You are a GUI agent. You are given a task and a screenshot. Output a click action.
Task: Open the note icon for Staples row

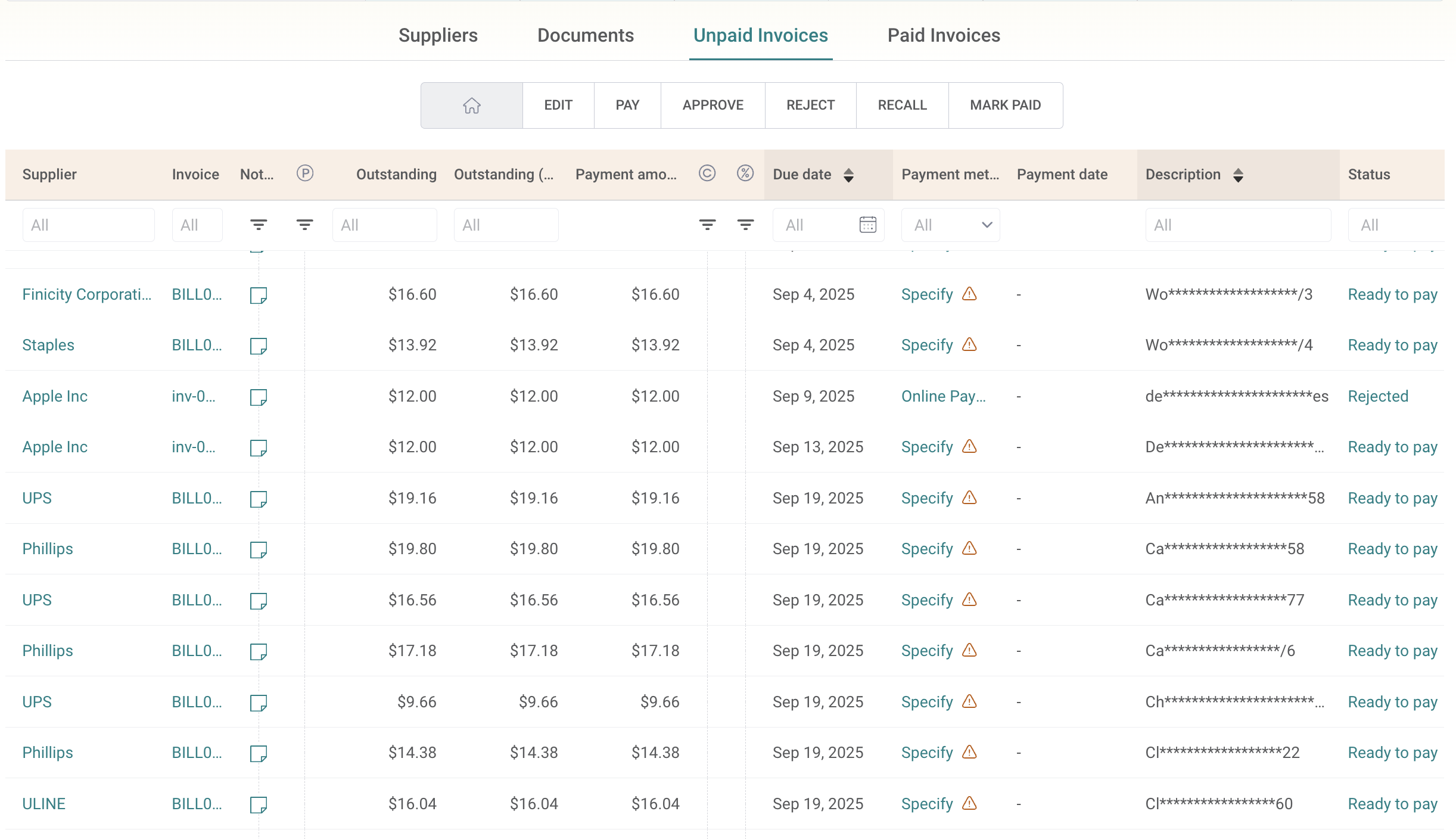coord(259,346)
